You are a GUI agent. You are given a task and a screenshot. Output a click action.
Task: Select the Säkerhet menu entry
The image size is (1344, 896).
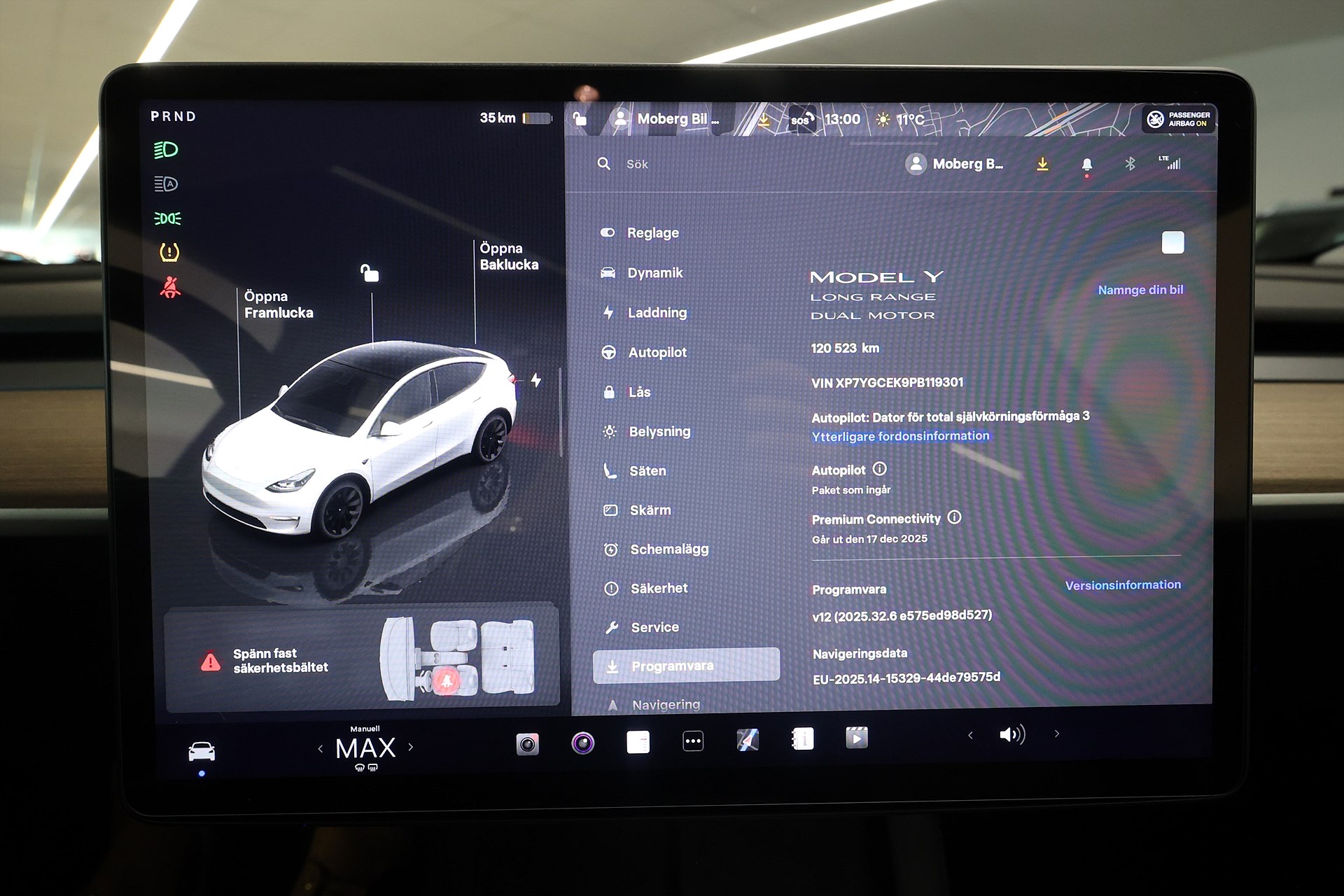point(658,588)
